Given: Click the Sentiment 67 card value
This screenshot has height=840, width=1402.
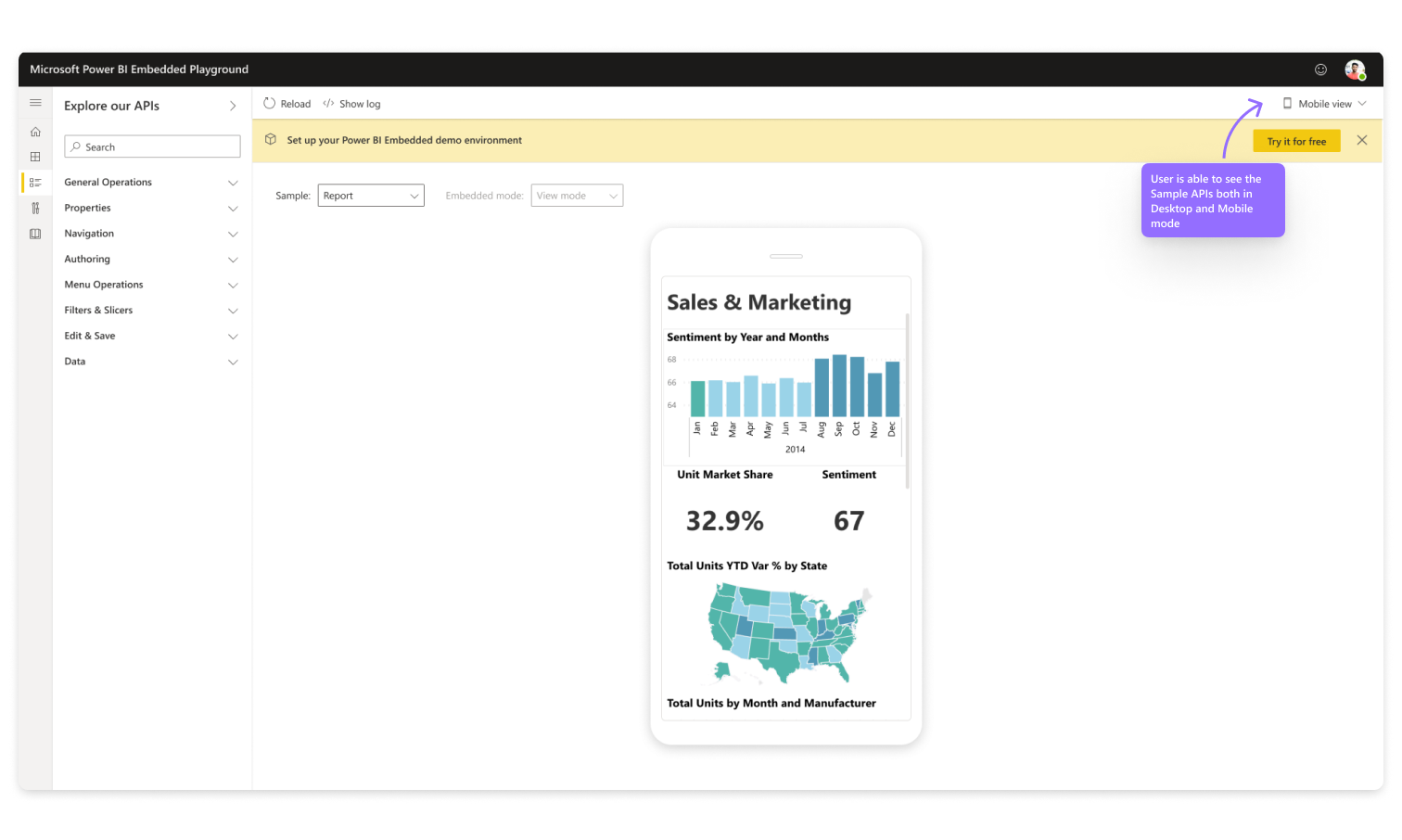Looking at the screenshot, I should click(848, 521).
